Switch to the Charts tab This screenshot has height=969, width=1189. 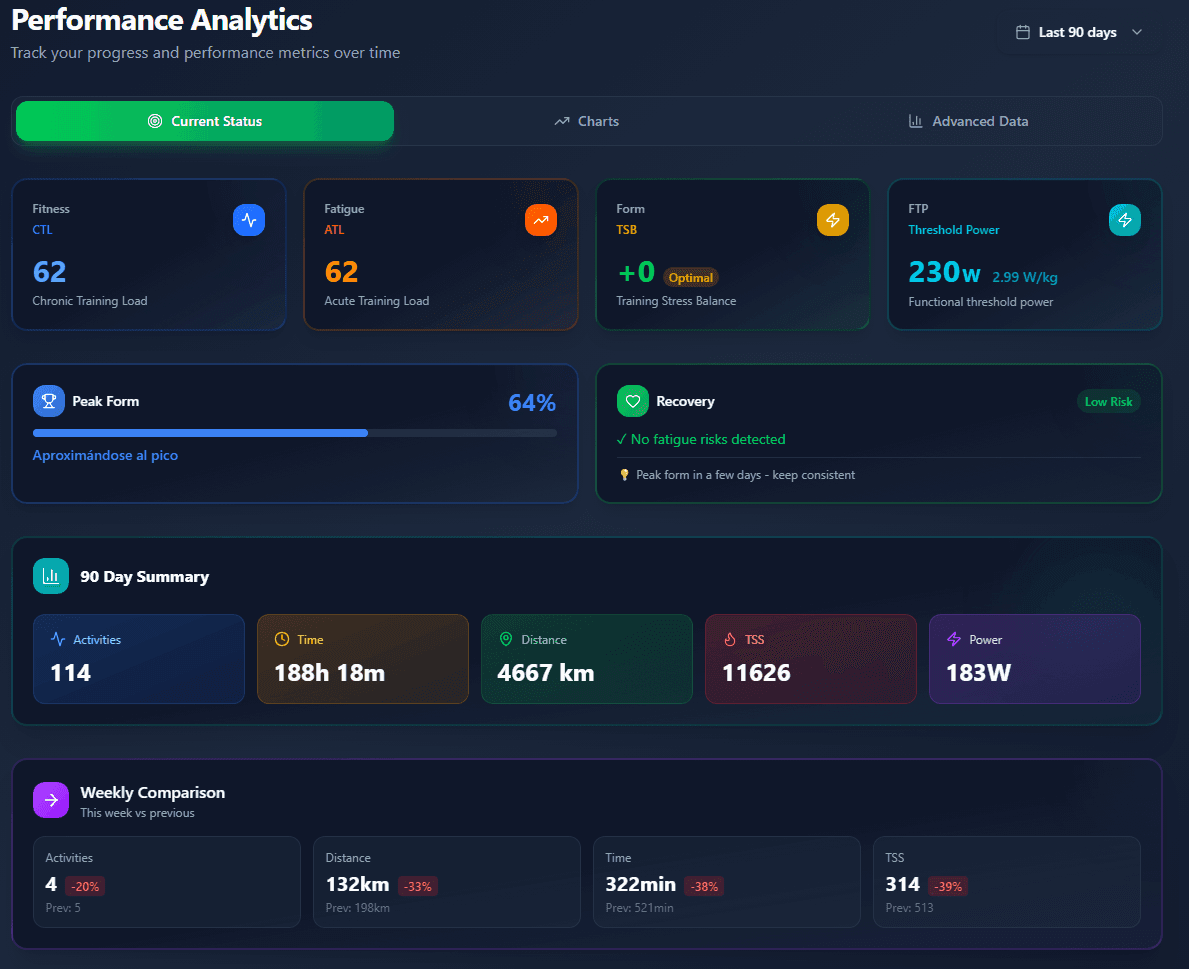pos(586,121)
